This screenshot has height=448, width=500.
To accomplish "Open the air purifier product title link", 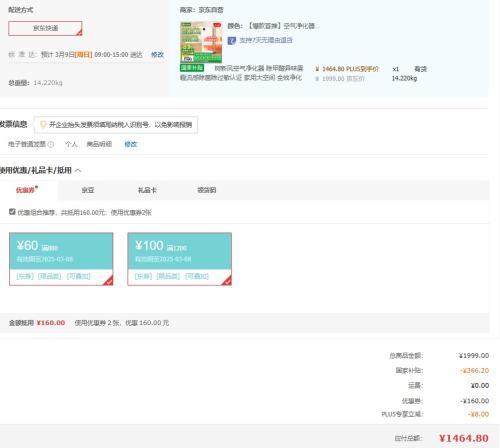I will coord(241,73).
